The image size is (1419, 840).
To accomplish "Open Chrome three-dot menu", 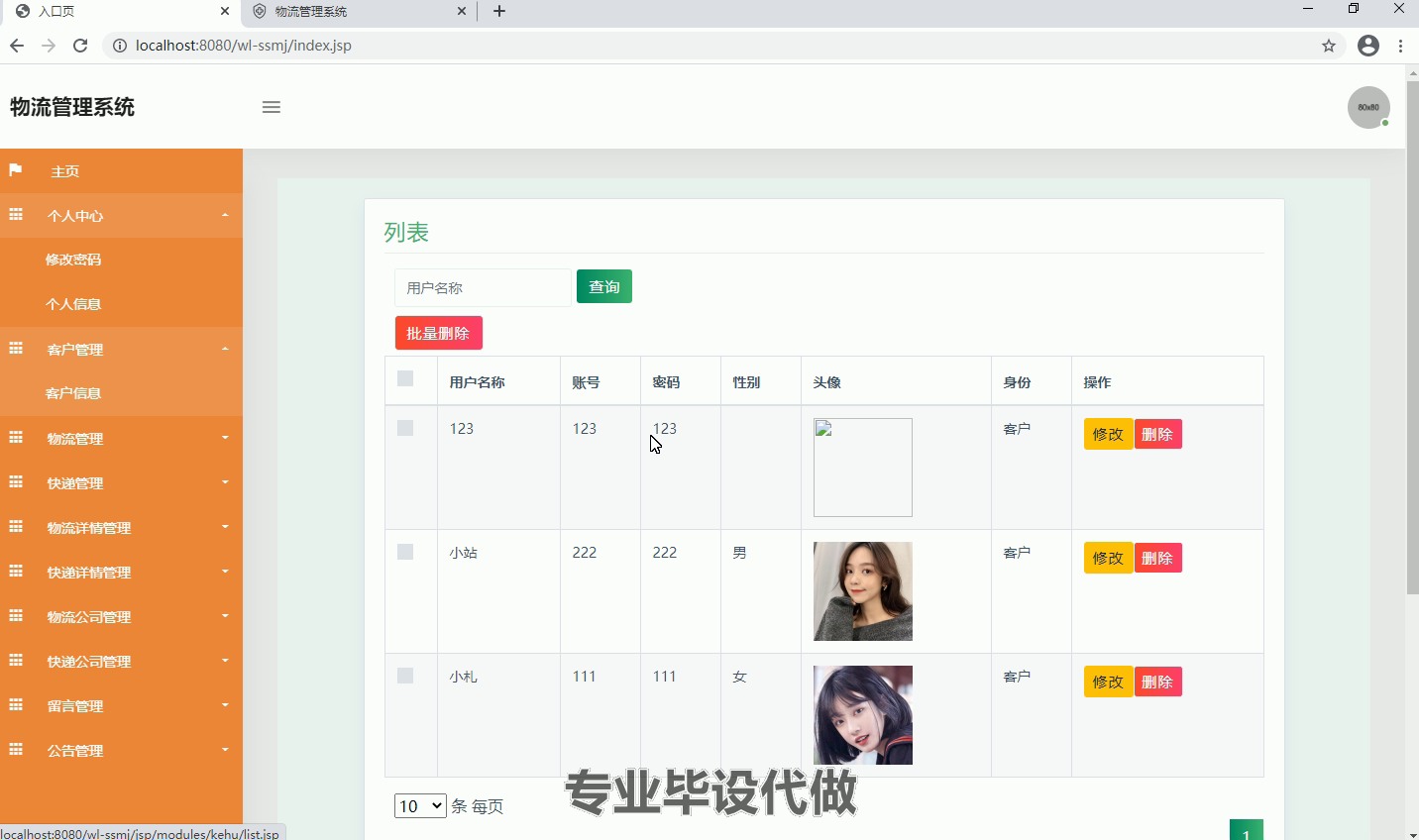I will [x=1400, y=46].
